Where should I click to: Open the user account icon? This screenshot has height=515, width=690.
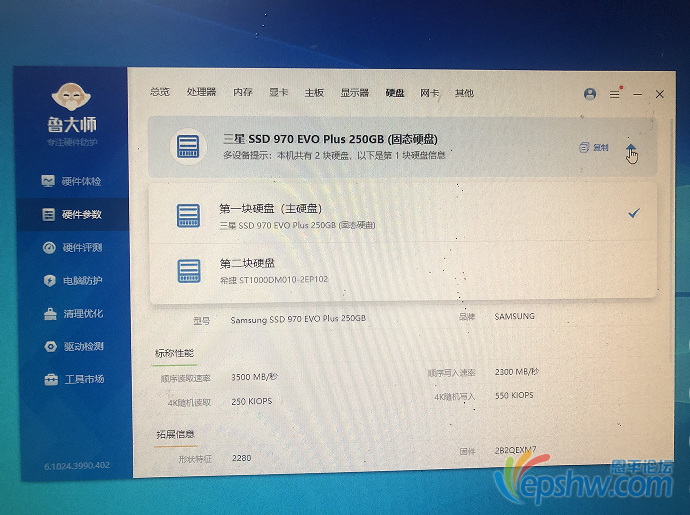click(590, 94)
